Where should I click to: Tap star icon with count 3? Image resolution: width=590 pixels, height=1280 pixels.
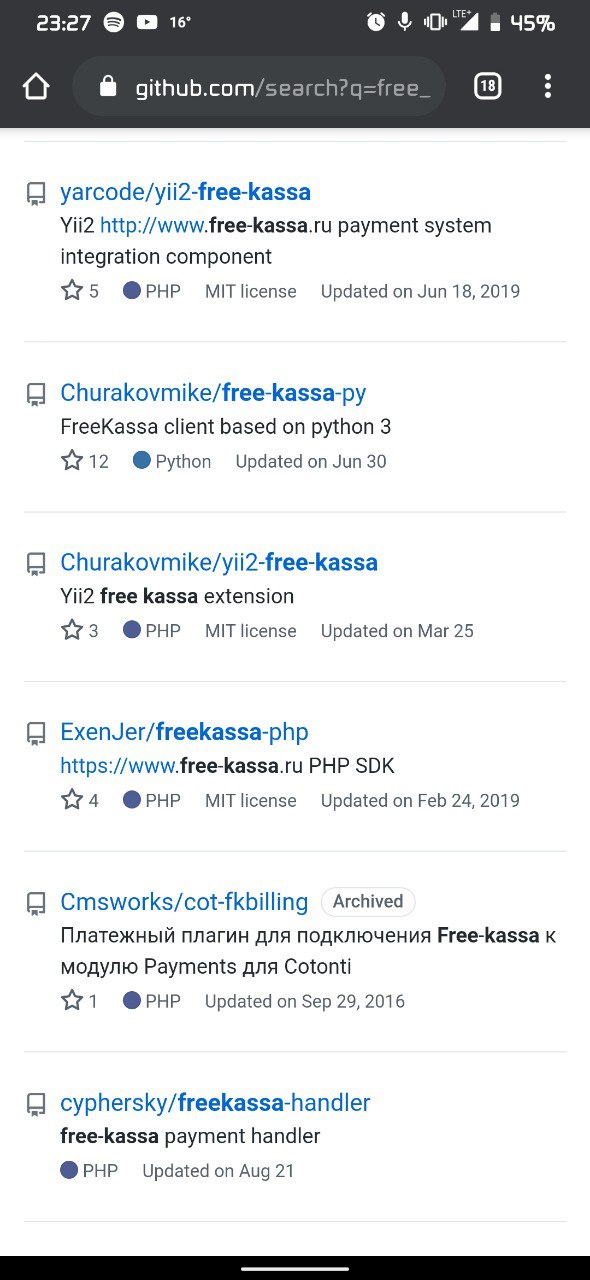72,631
